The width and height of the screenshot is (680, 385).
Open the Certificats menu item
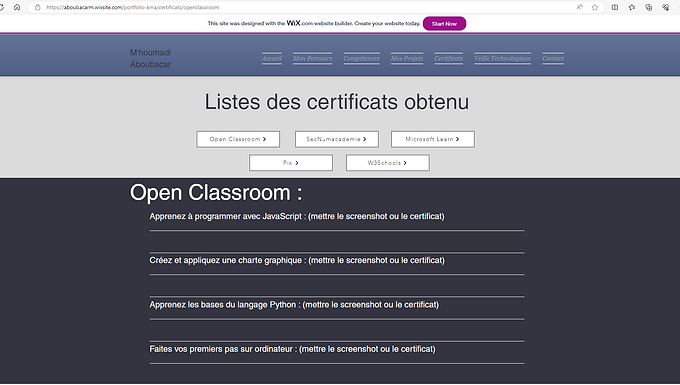(x=449, y=59)
